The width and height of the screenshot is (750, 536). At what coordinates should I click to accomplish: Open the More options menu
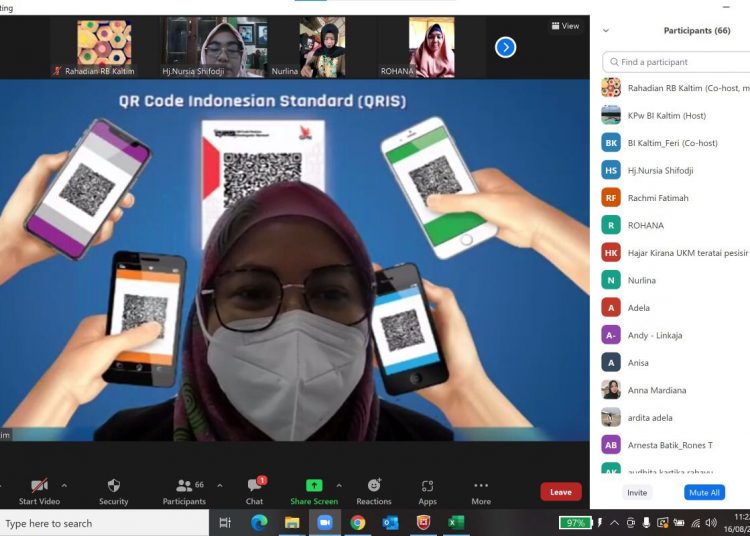[481, 485]
